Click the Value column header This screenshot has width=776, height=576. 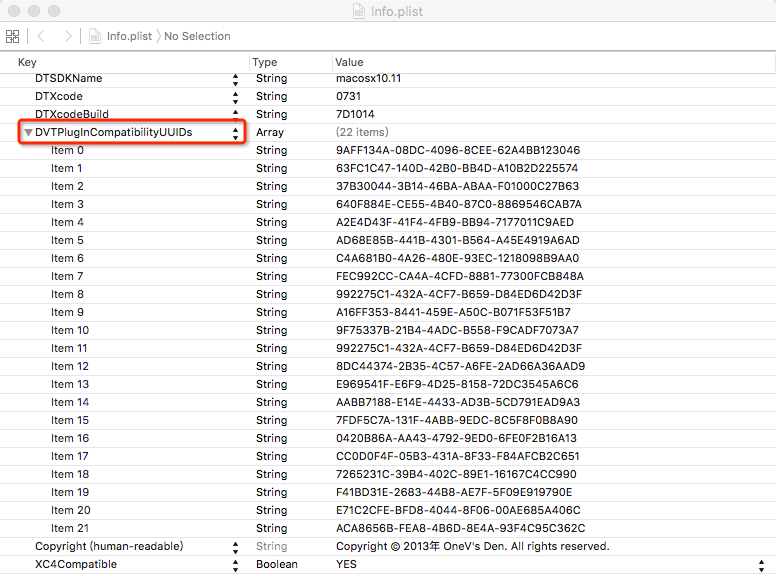tap(350, 62)
